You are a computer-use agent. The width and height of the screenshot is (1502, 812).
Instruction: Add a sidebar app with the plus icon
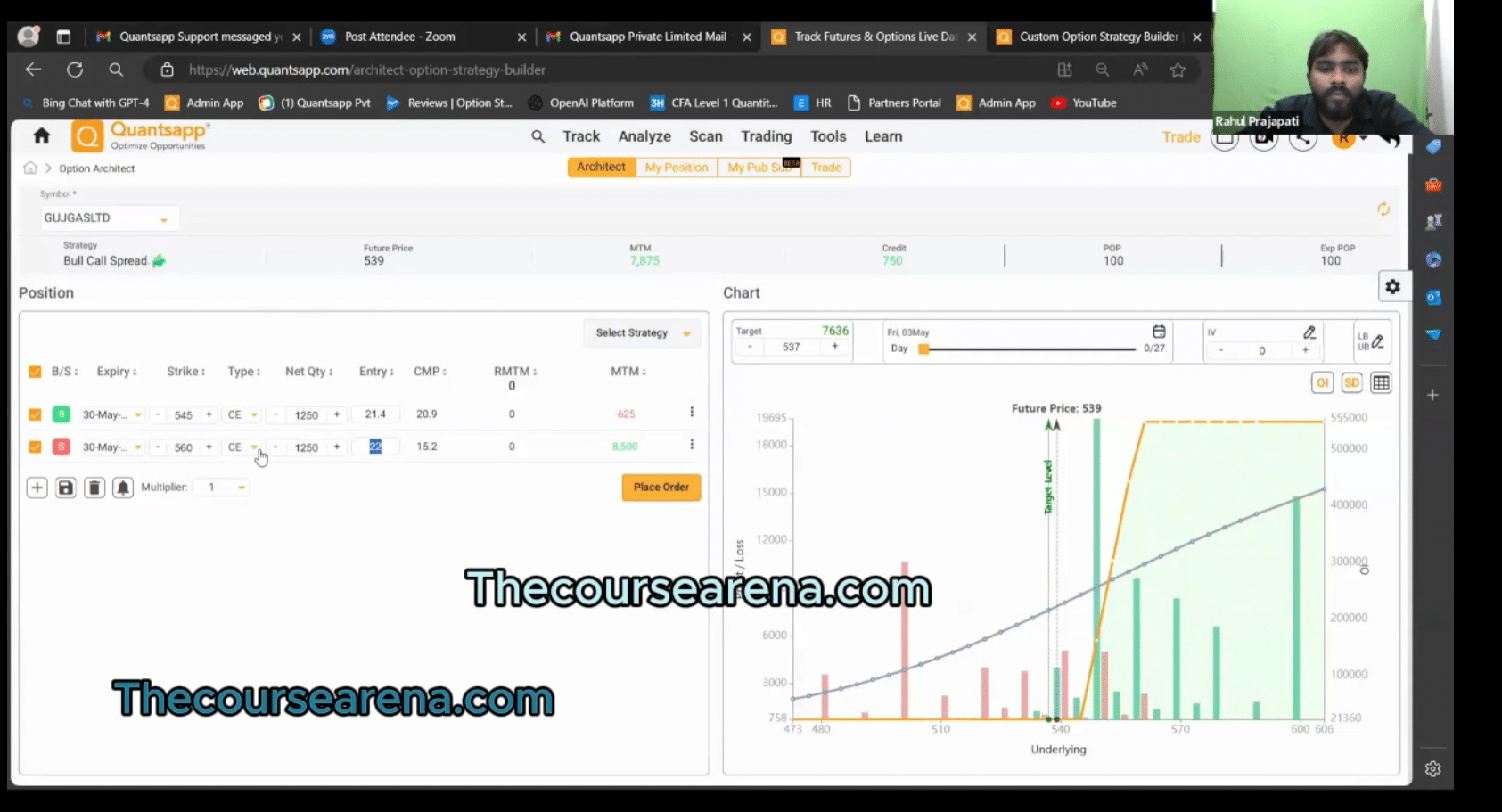(x=1432, y=395)
